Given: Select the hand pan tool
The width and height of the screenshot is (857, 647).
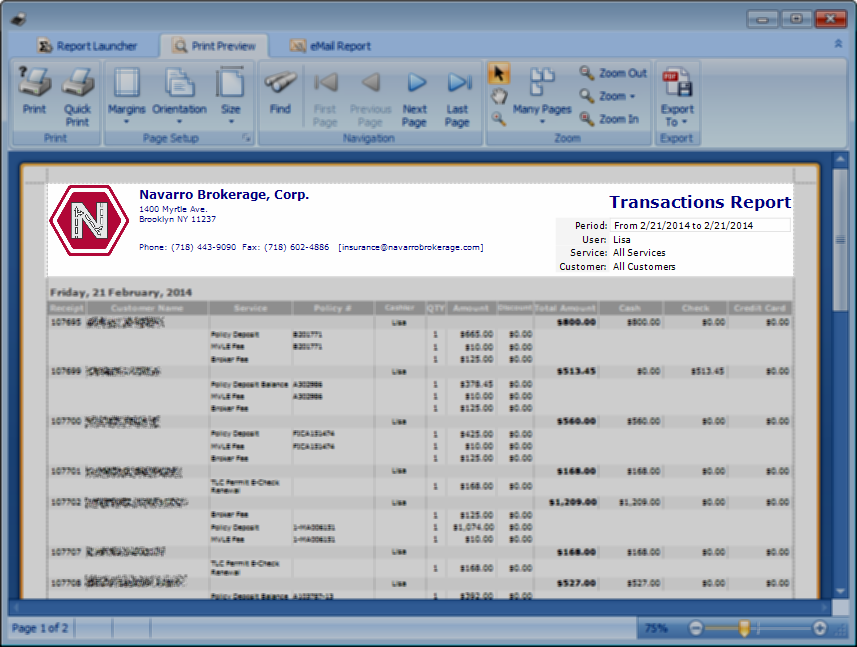Looking at the screenshot, I should click(x=498, y=96).
